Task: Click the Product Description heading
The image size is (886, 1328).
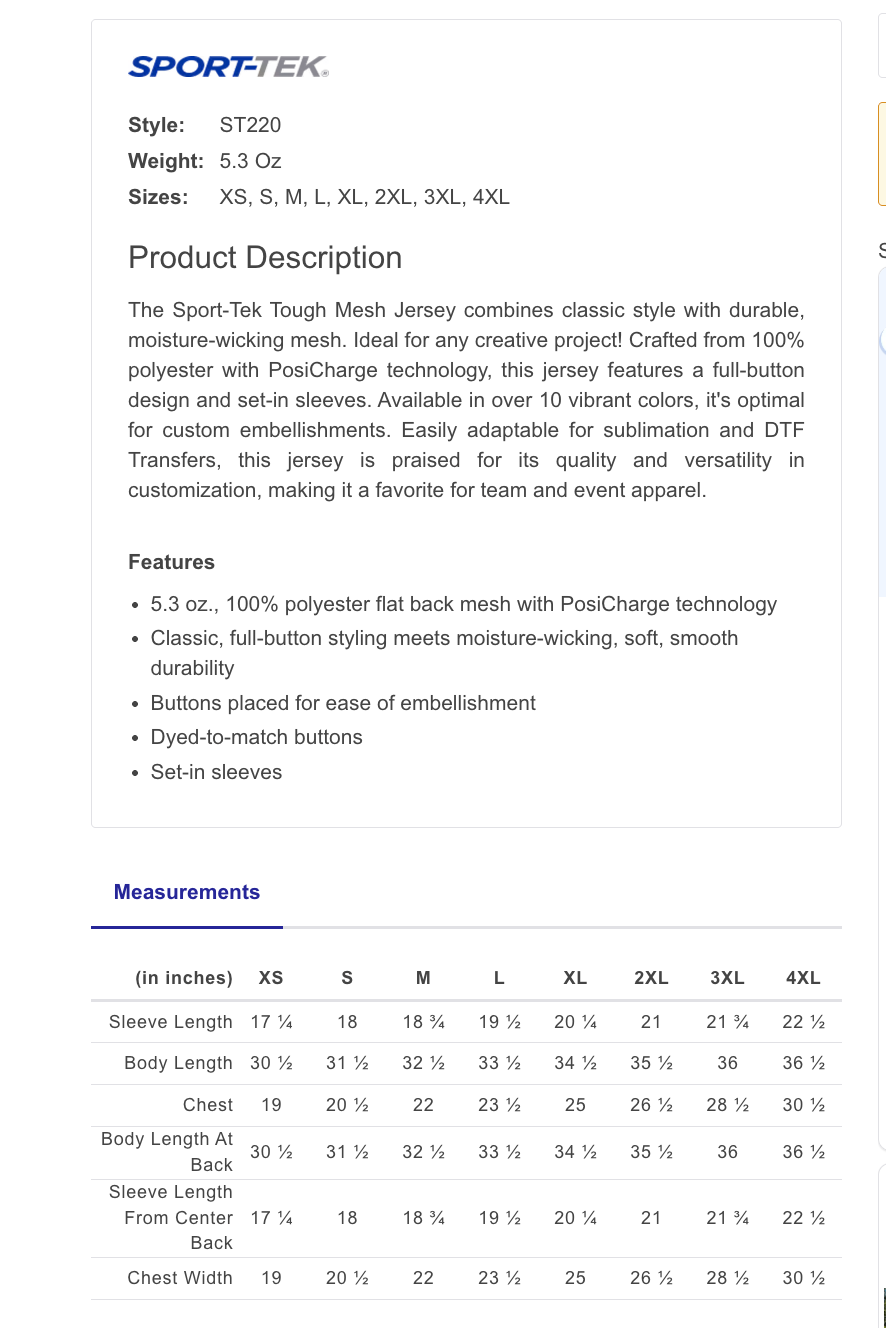Action: [265, 258]
